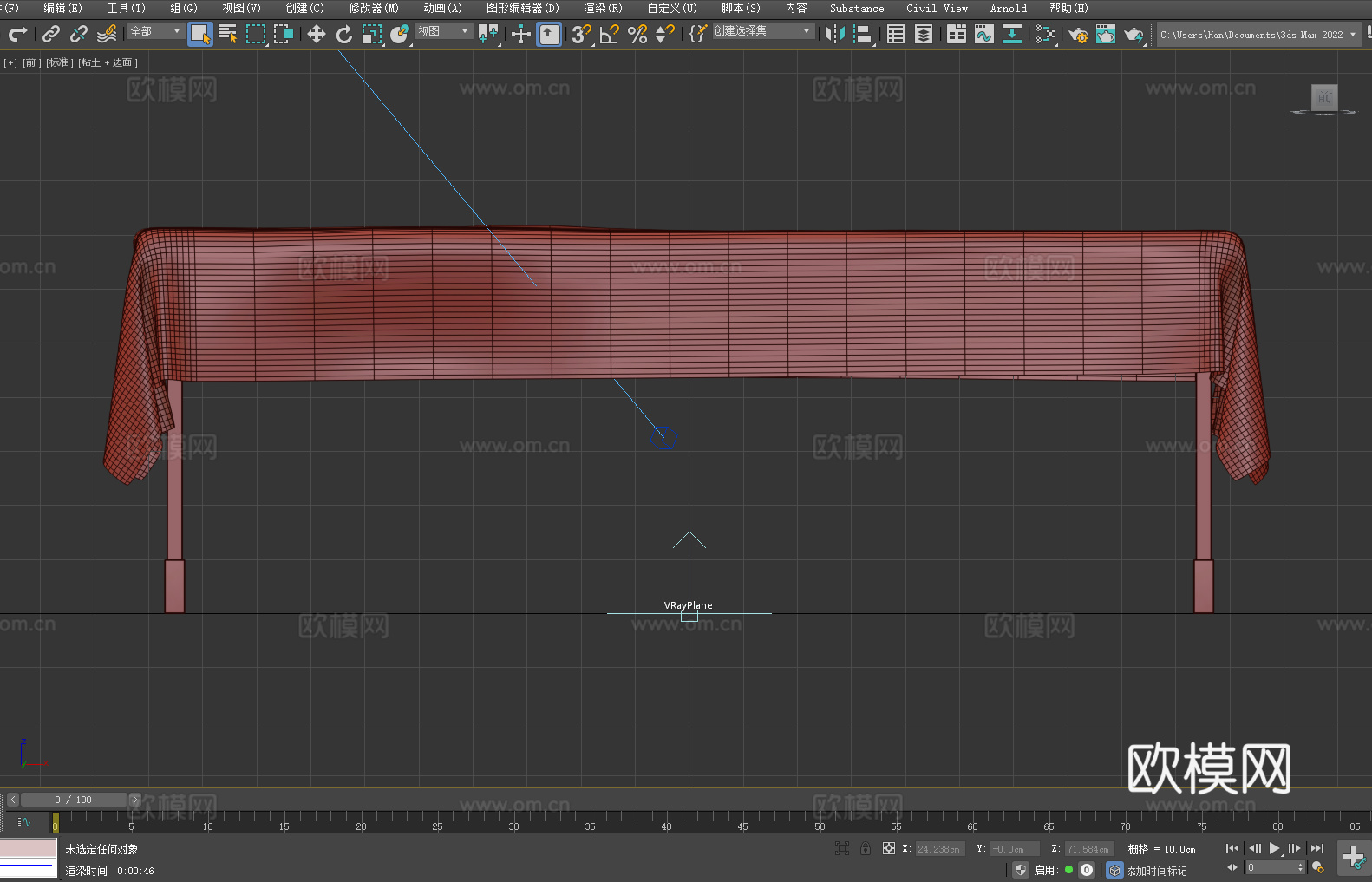Open Render Setup teapot gear icon

coord(1078,34)
